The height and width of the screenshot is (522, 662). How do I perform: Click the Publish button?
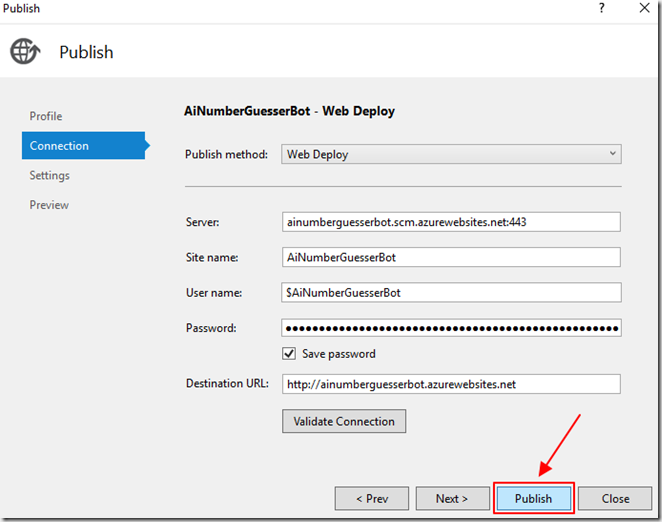(x=534, y=499)
